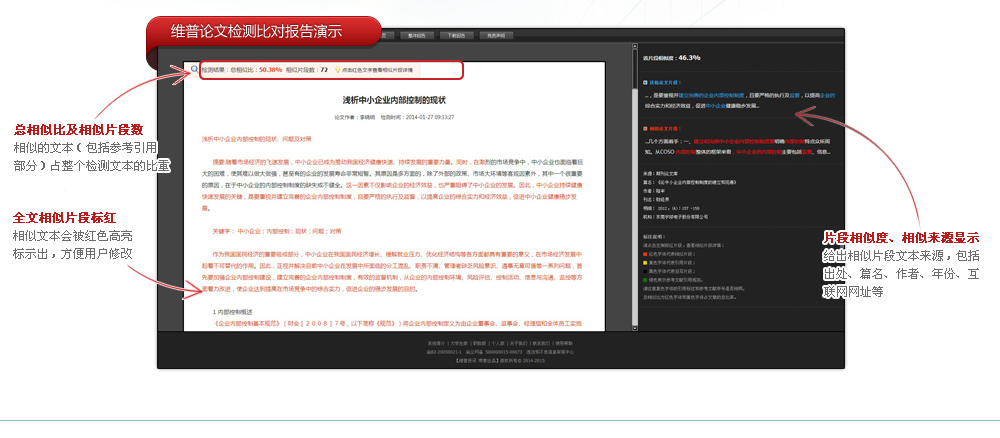Click the 送检论文片段 heading
The height and width of the screenshot is (438, 1000).
point(665,83)
